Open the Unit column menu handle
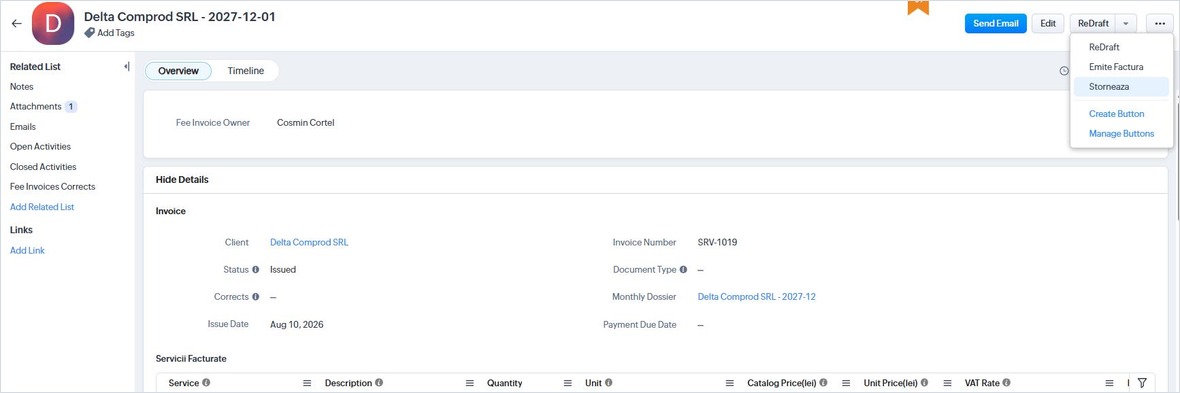1180x393 pixels. point(730,383)
